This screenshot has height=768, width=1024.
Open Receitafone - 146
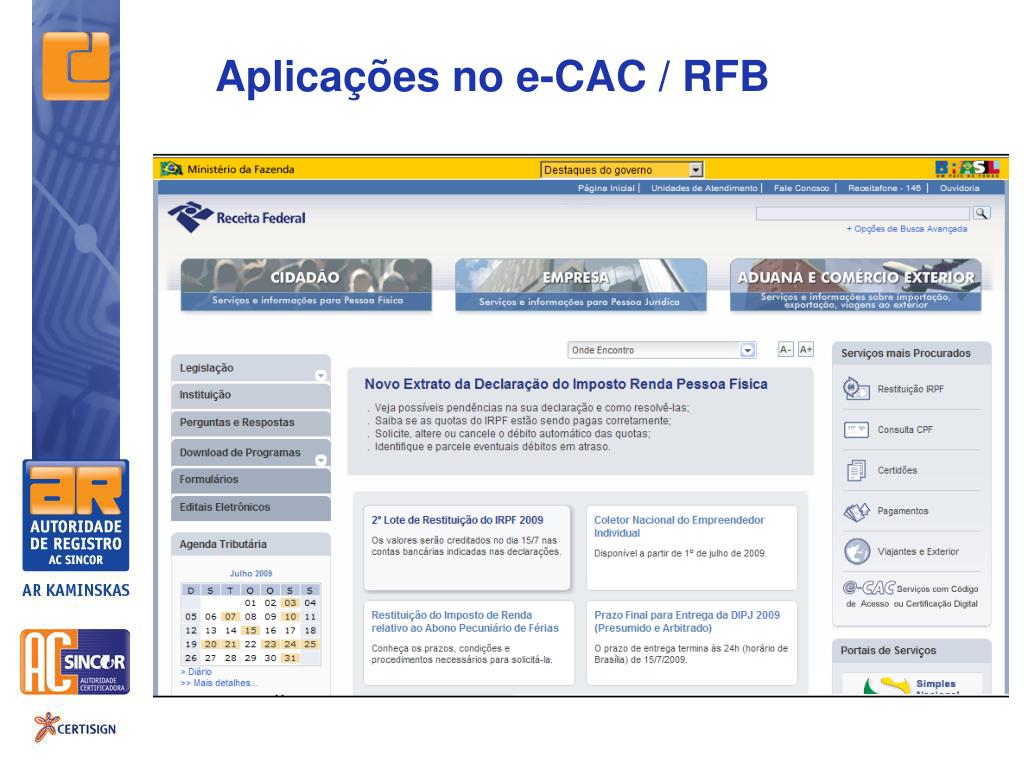tap(884, 188)
